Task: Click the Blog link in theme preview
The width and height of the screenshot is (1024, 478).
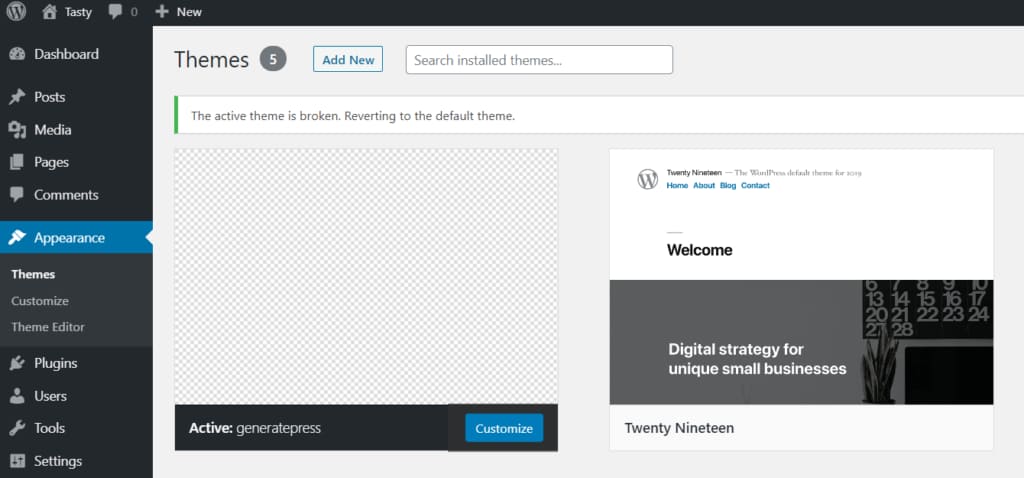Action: tap(728, 185)
